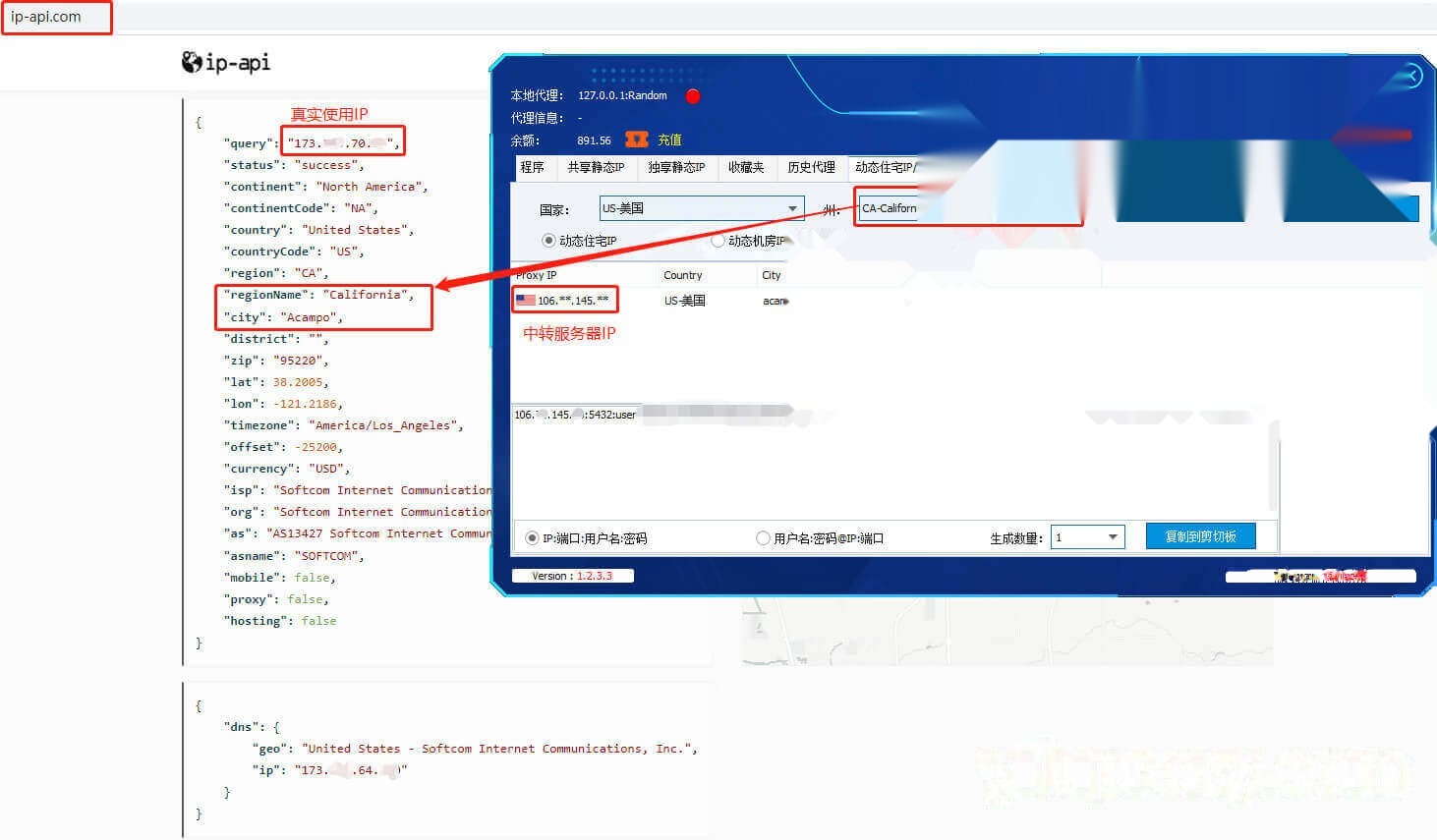The width and height of the screenshot is (1437, 840).
Task: Click the "countryCode": "US" JSON line
Action: (294, 252)
